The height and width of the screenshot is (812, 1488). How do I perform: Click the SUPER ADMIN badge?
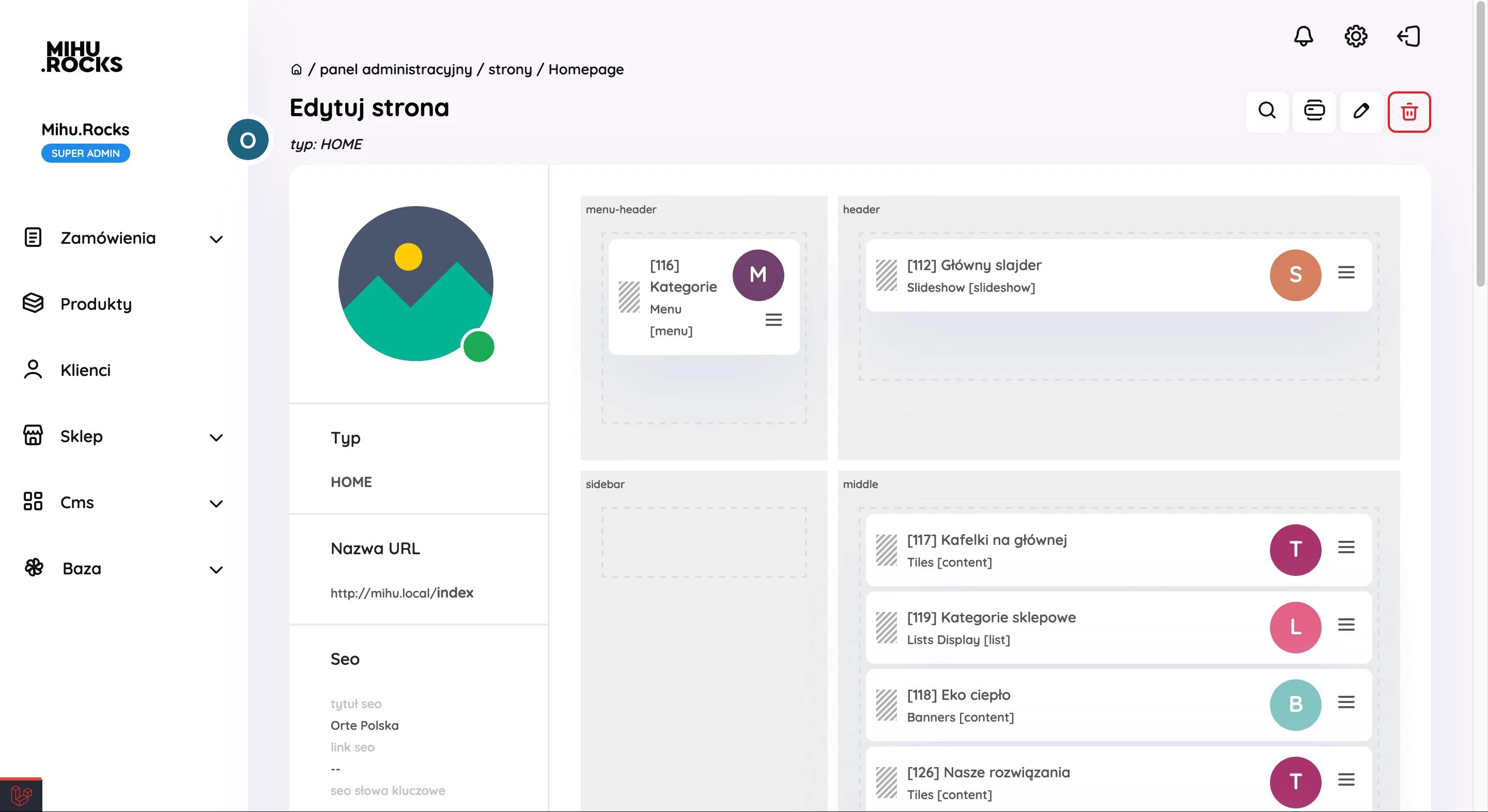point(85,153)
